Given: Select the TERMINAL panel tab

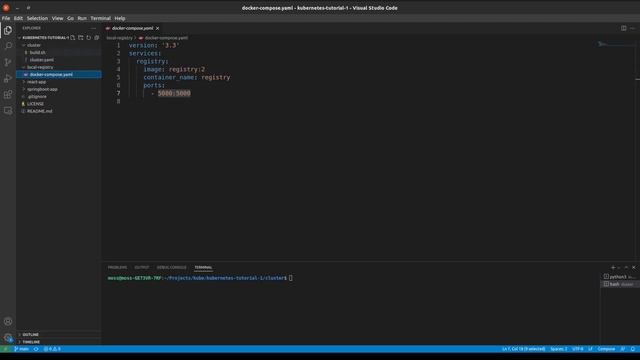Looking at the screenshot, I should click(203, 267).
